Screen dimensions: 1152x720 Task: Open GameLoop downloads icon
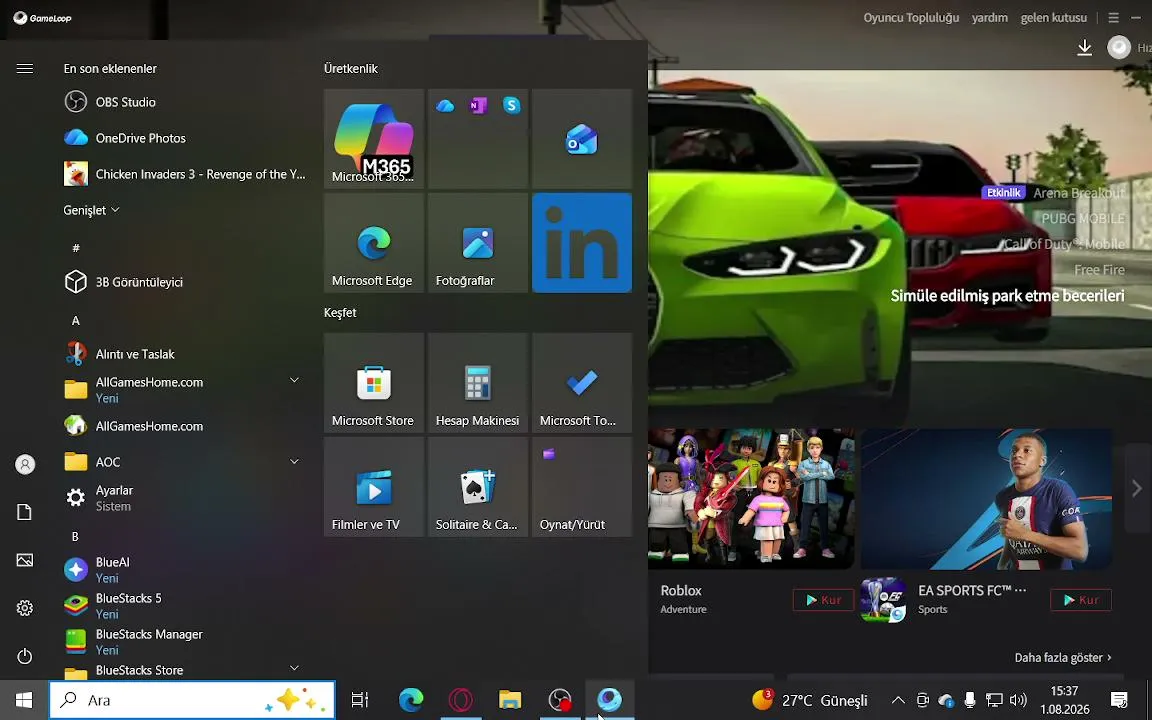(x=1084, y=48)
